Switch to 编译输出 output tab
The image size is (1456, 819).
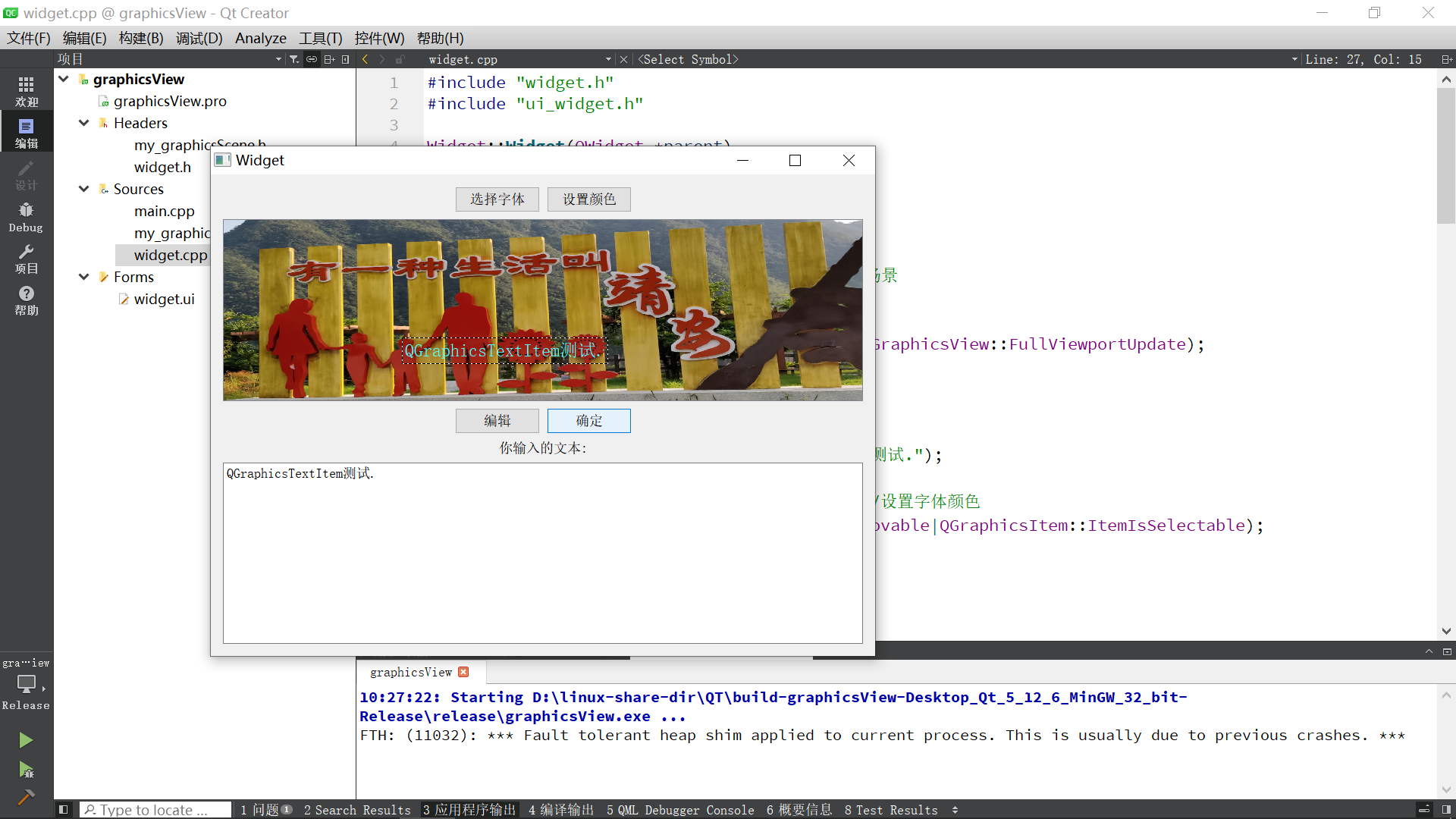pyautogui.click(x=561, y=810)
